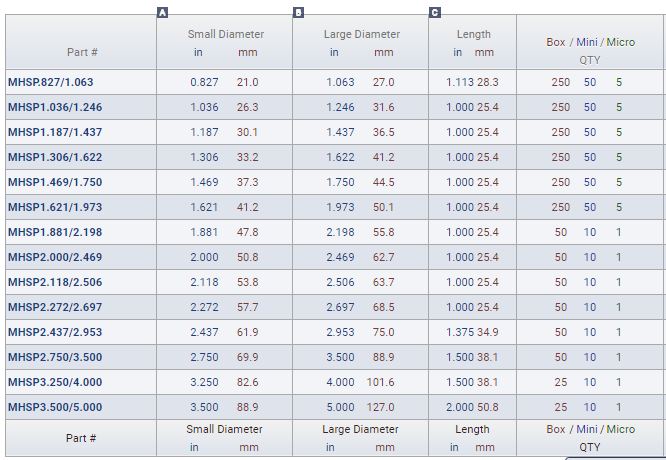Open part MHSP3.500/5.000
The height and width of the screenshot is (460, 666).
pos(55,407)
